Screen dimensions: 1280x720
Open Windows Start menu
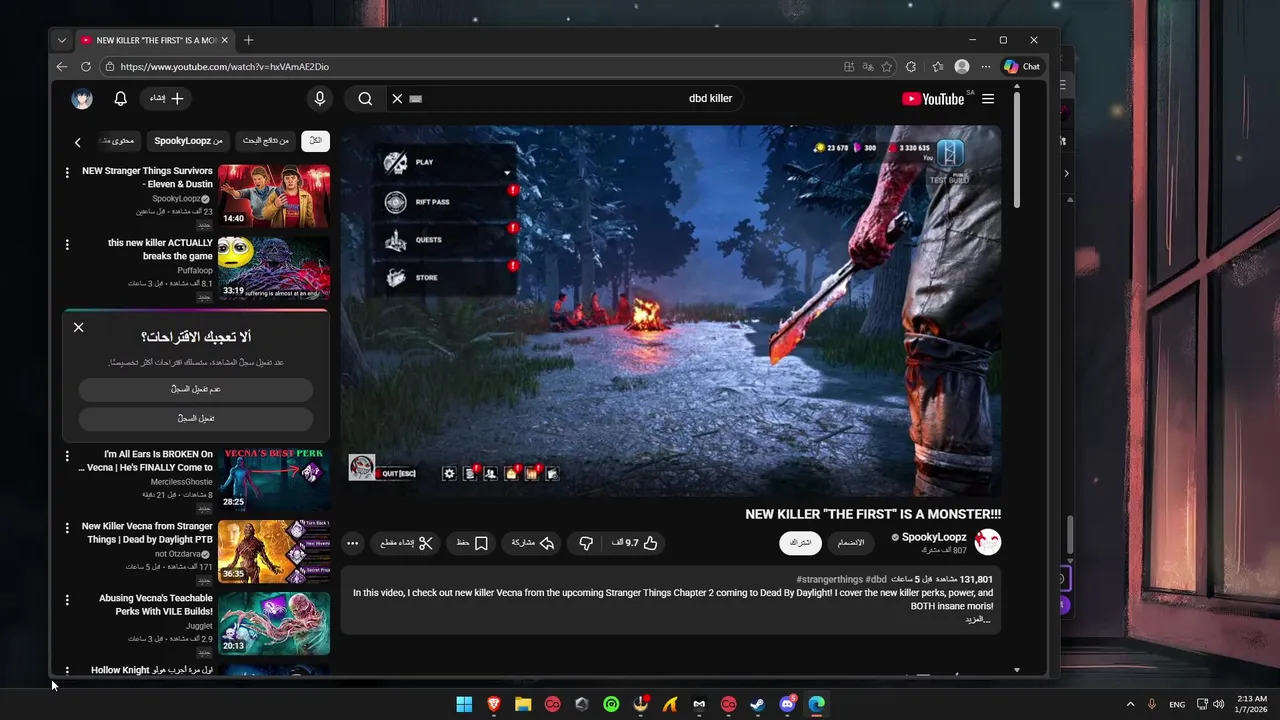pos(464,704)
